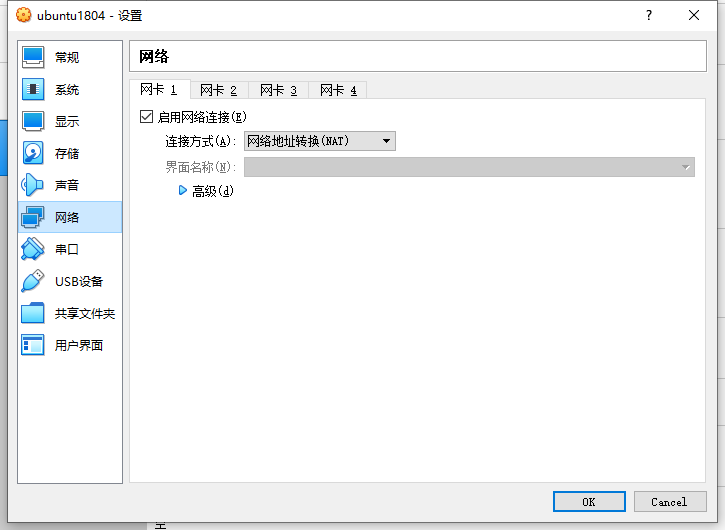Click the 连接方式(A) field label

click(x=201, y=141)
